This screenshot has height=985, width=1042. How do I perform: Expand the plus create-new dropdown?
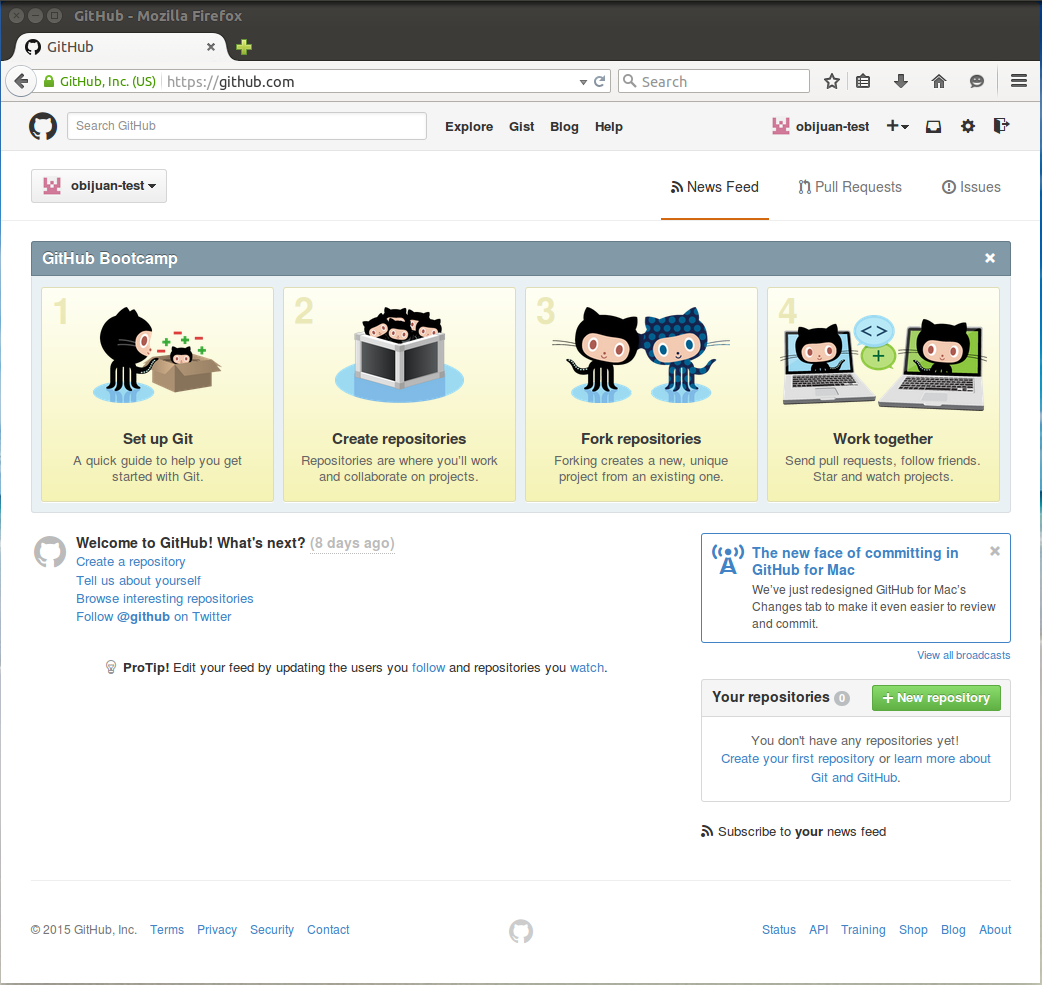point(897,126)
